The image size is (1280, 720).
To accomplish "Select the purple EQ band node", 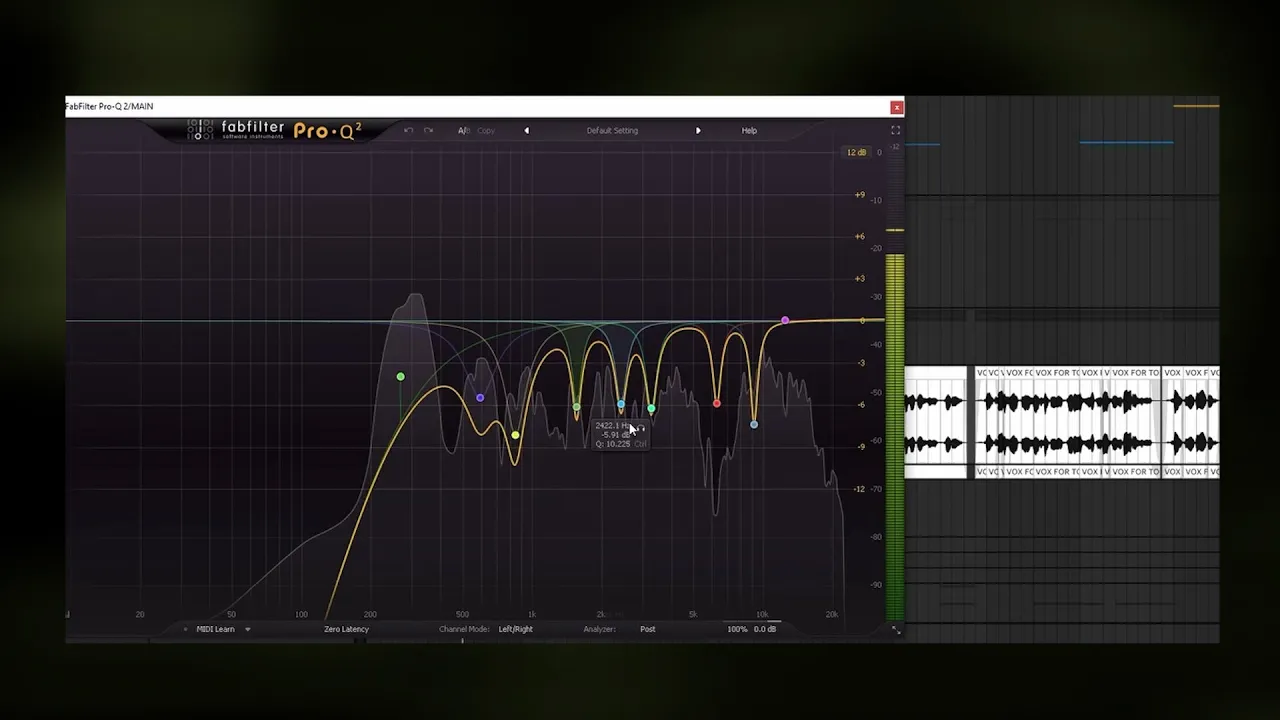I will 480,398.
